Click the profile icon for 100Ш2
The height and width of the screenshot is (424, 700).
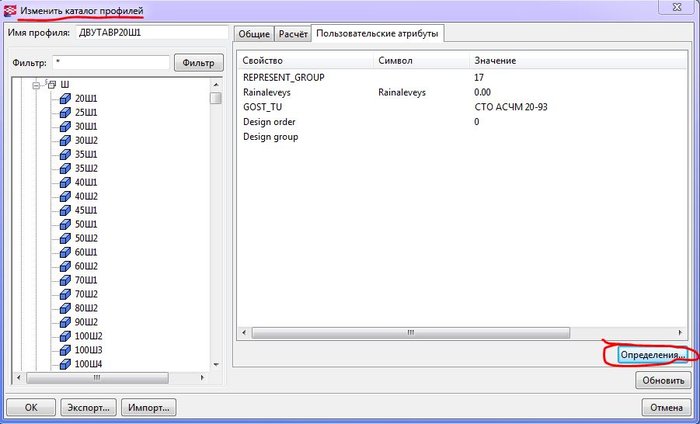click(x=65, y=336)
